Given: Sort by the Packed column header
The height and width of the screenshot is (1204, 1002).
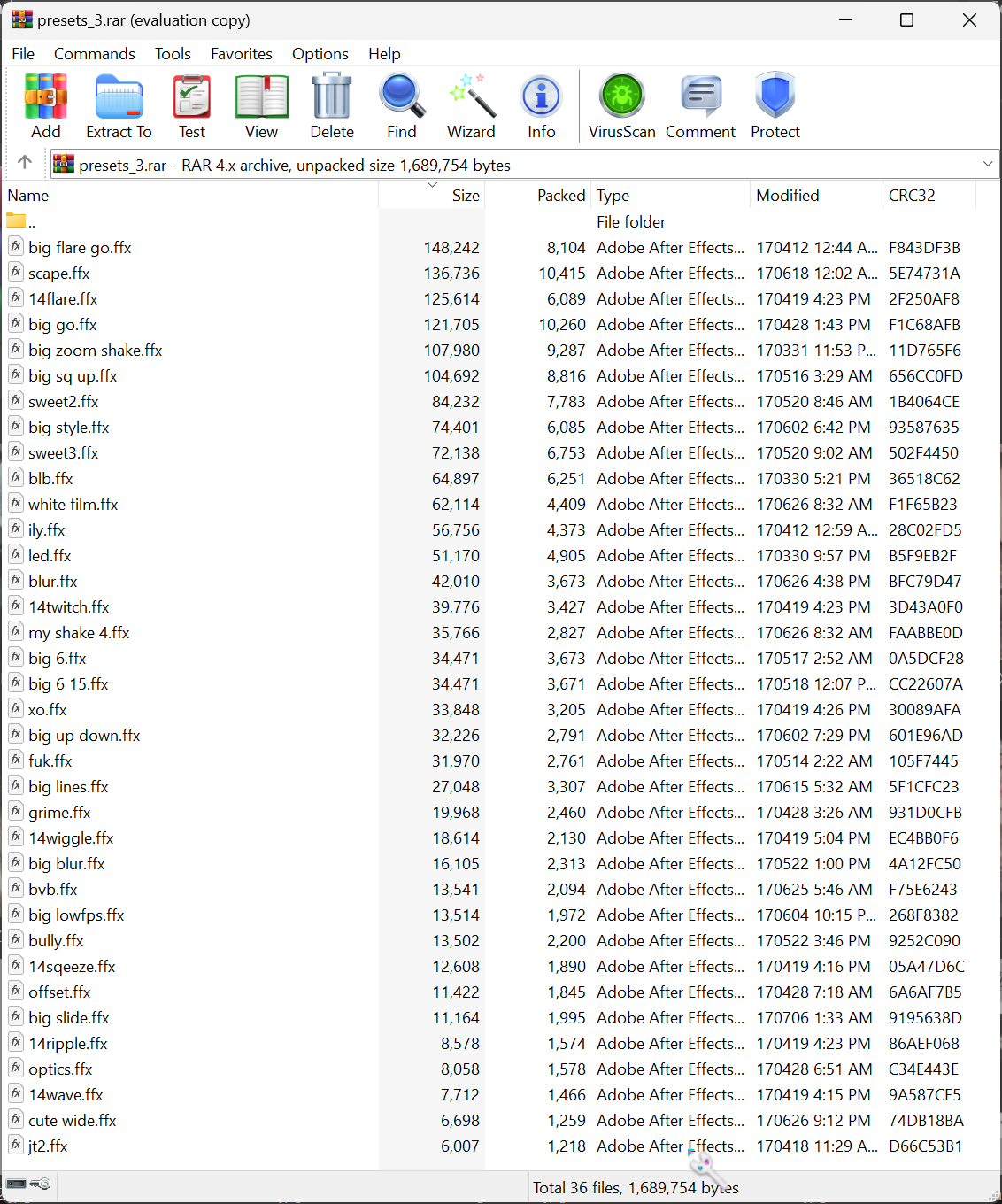Looking at the screenshot, I should pyautogui.click(x=537, y=196).
